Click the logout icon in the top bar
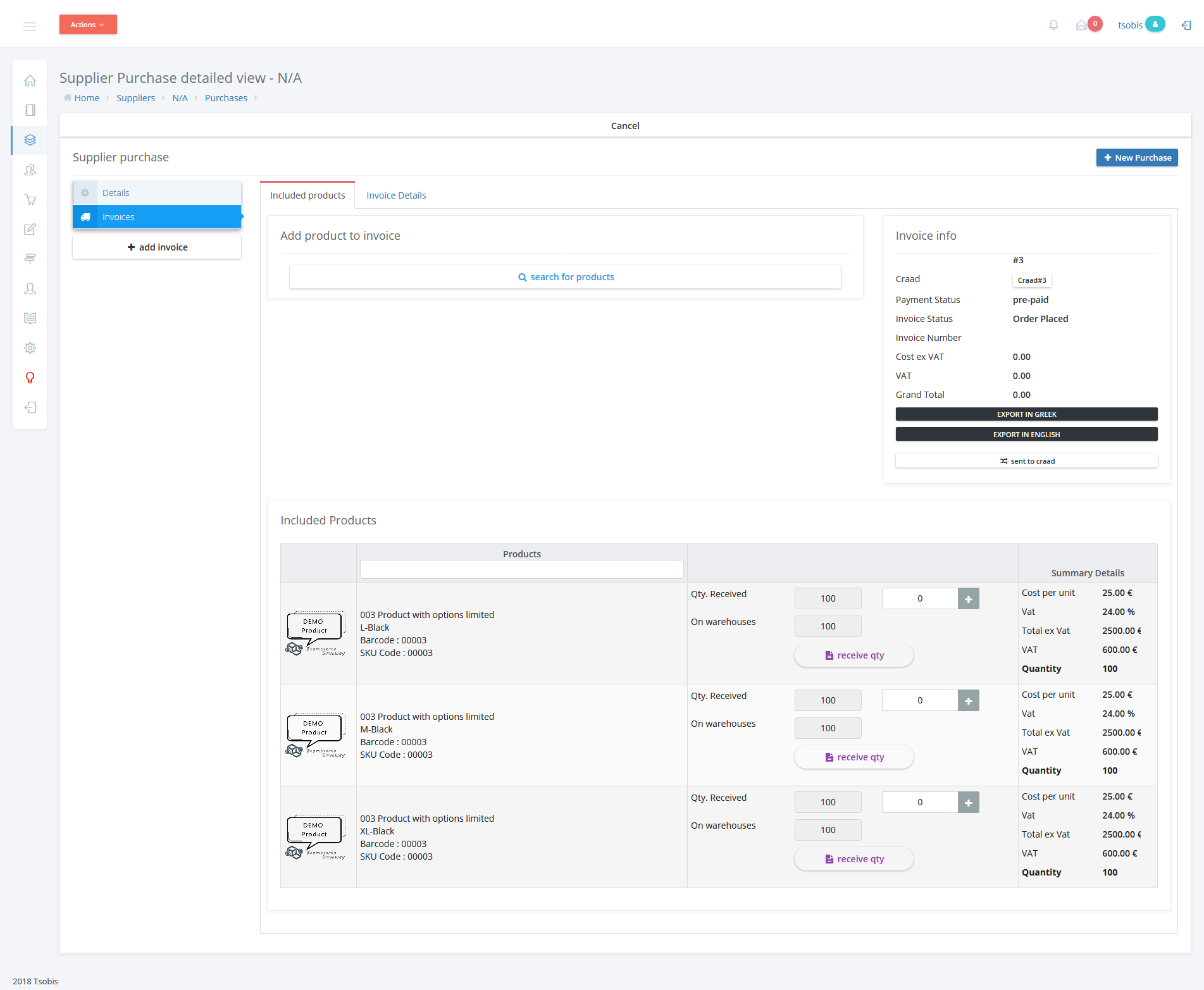1204x990 pixels. pyautogui.click(x=1186, y=25)
